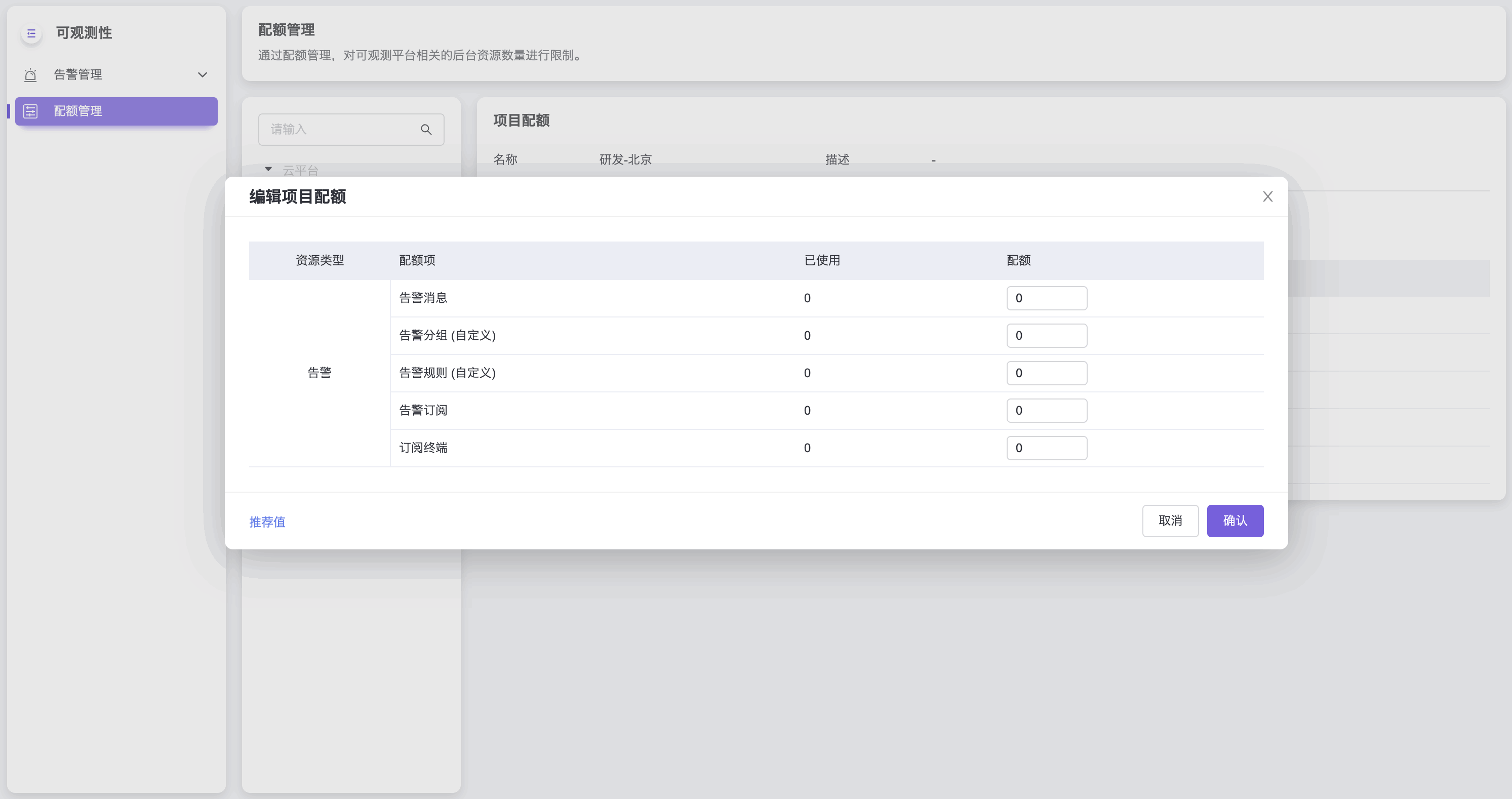The image size is (1512, 799).
Task: Focus the 告警消息 quota input
Action: (1047, 298)
